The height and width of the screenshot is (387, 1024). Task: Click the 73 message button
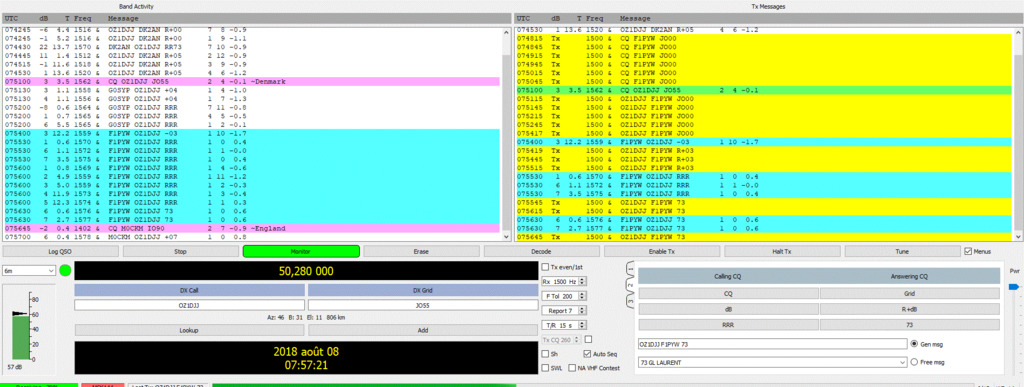click(910, 325)
